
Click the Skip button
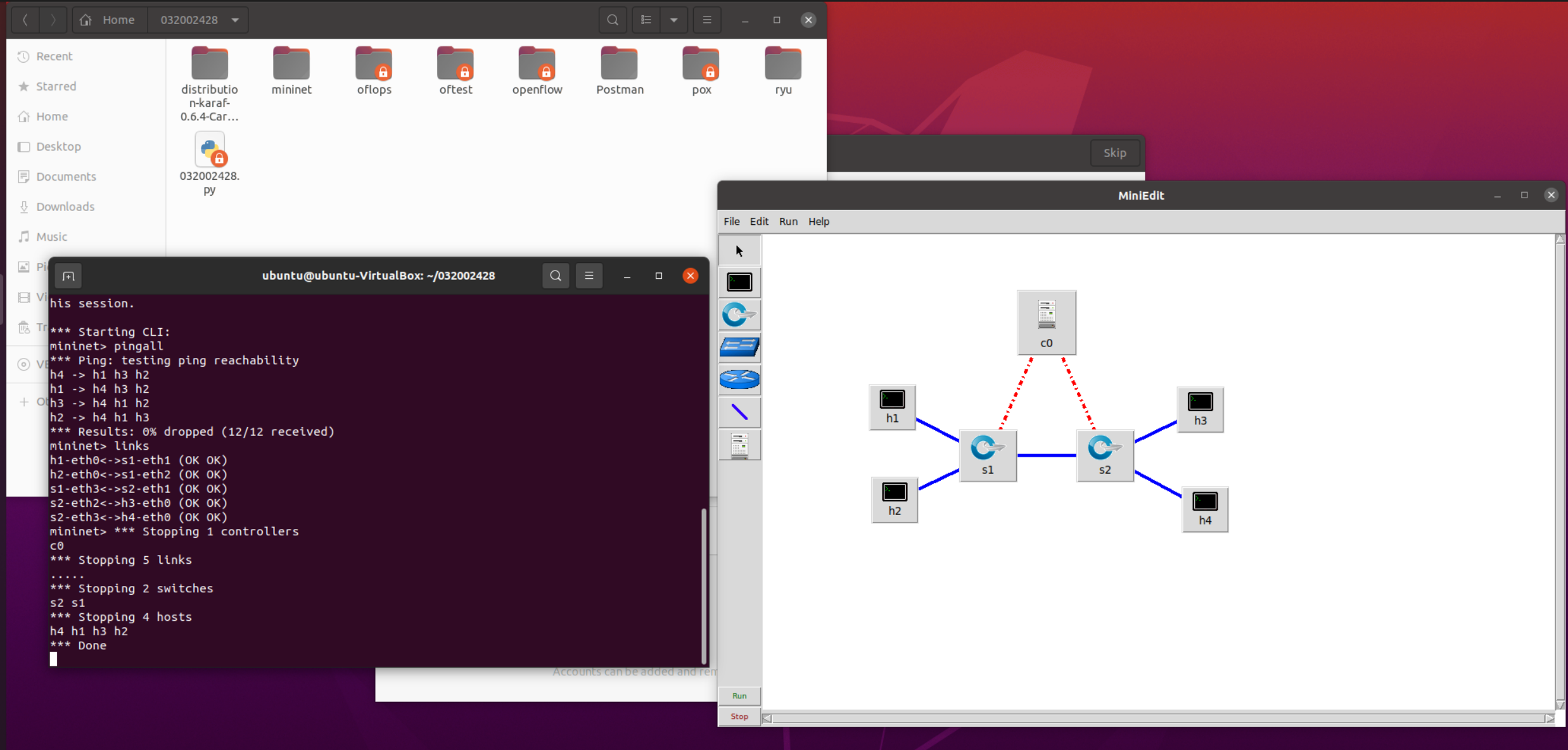point(1114,153)
